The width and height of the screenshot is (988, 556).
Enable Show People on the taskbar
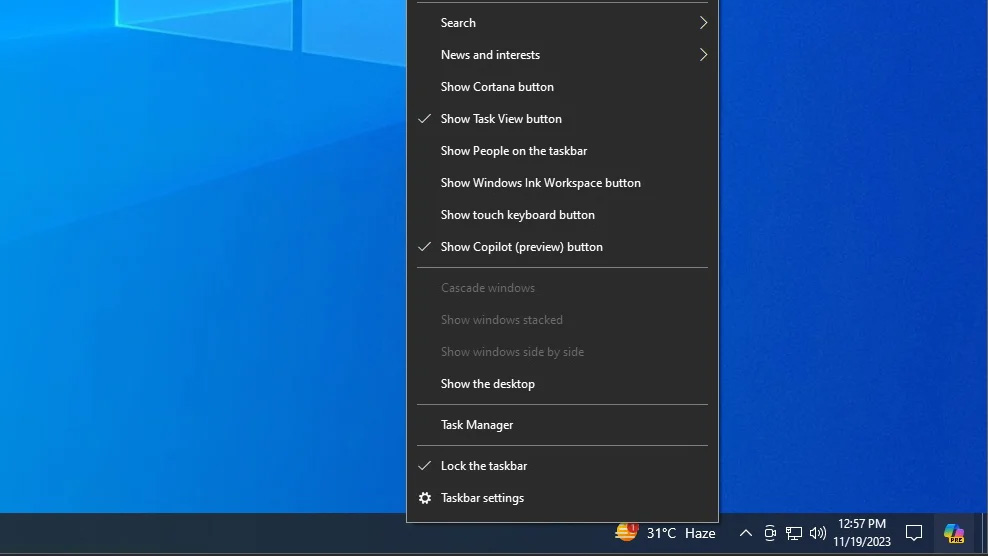tap(562, 151)
